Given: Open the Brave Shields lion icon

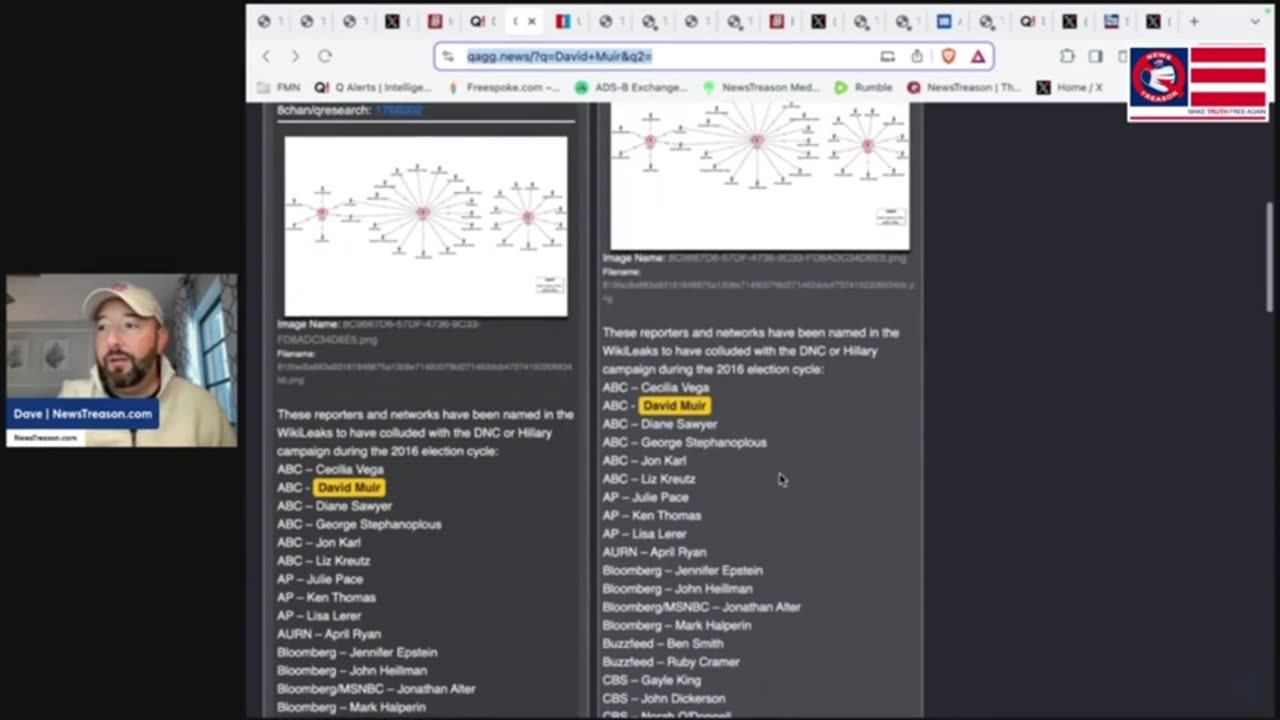Looking at the screenshot, I should click(x=948, y=57).
